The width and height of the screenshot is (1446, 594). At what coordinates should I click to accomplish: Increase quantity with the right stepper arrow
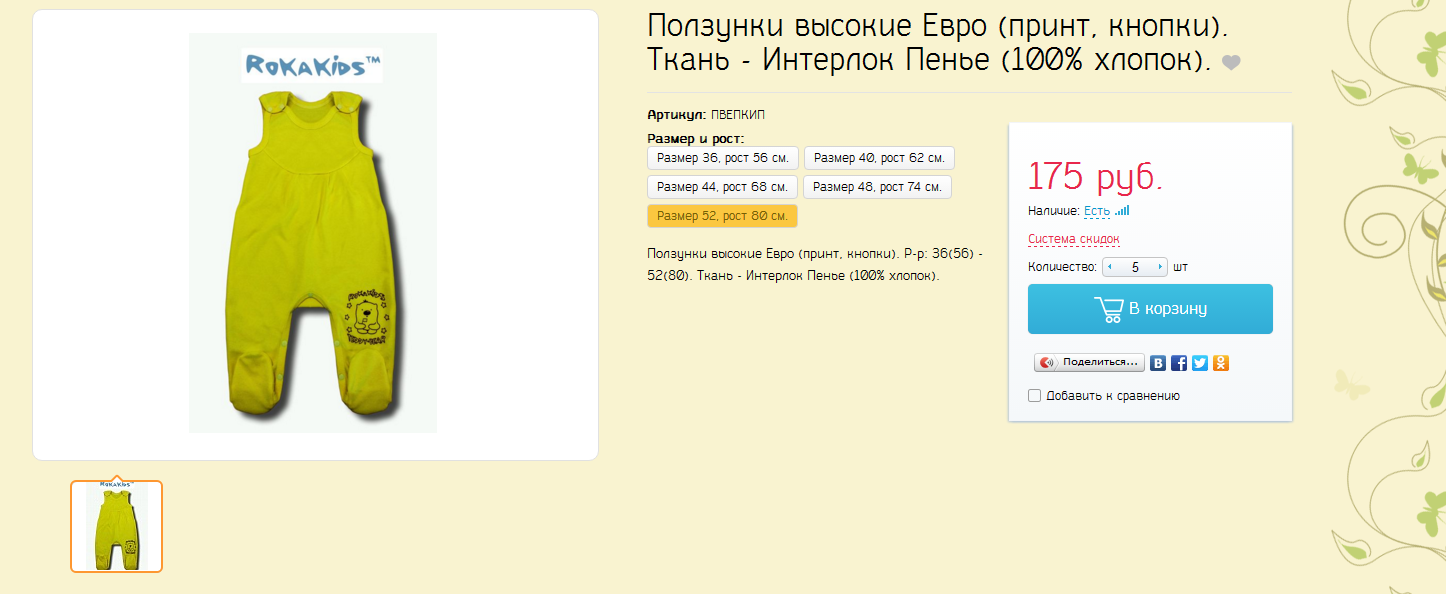coord(1159,267)
